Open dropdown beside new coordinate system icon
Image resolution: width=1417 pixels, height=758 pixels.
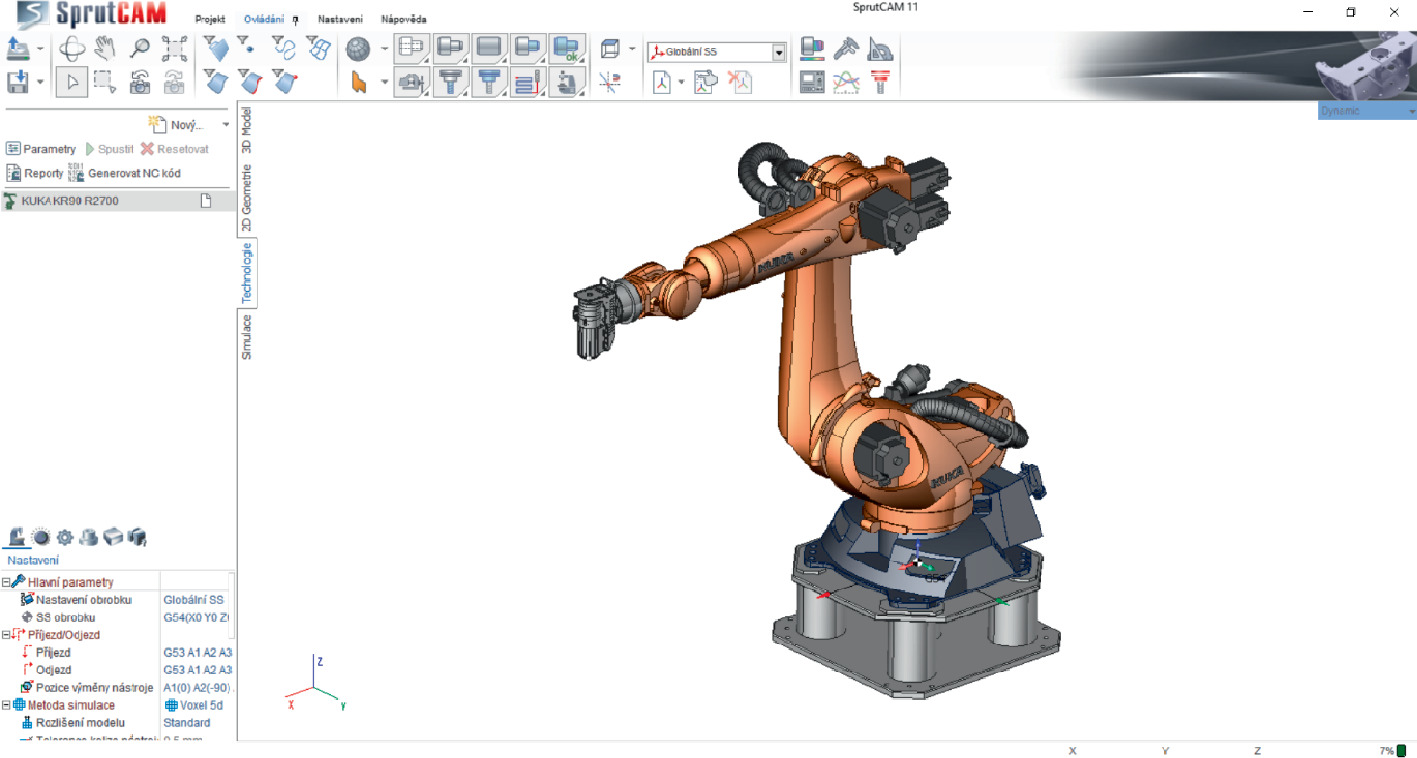(x=681, y=82)
